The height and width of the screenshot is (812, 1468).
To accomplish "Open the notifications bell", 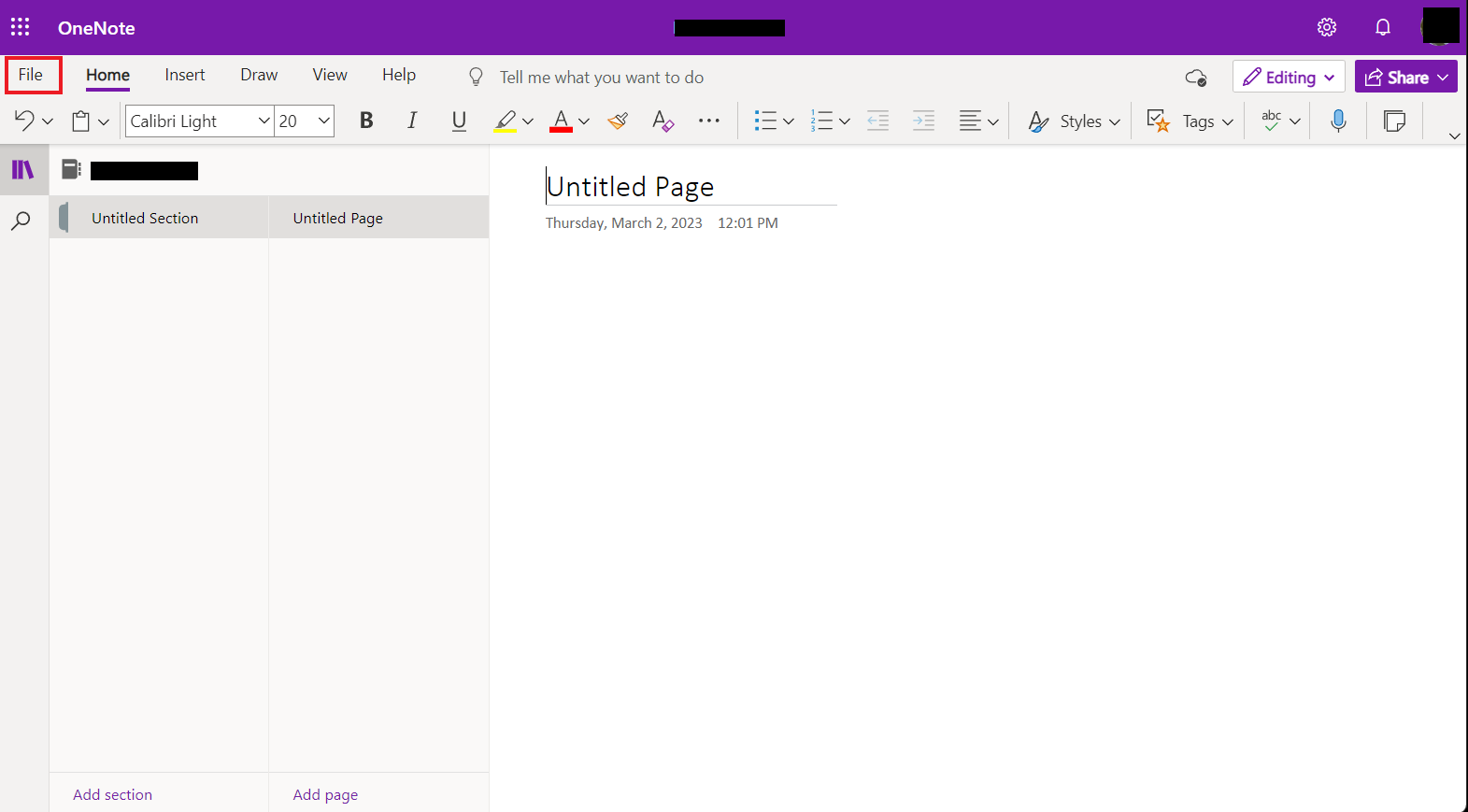I will [x=1383, y=27].
